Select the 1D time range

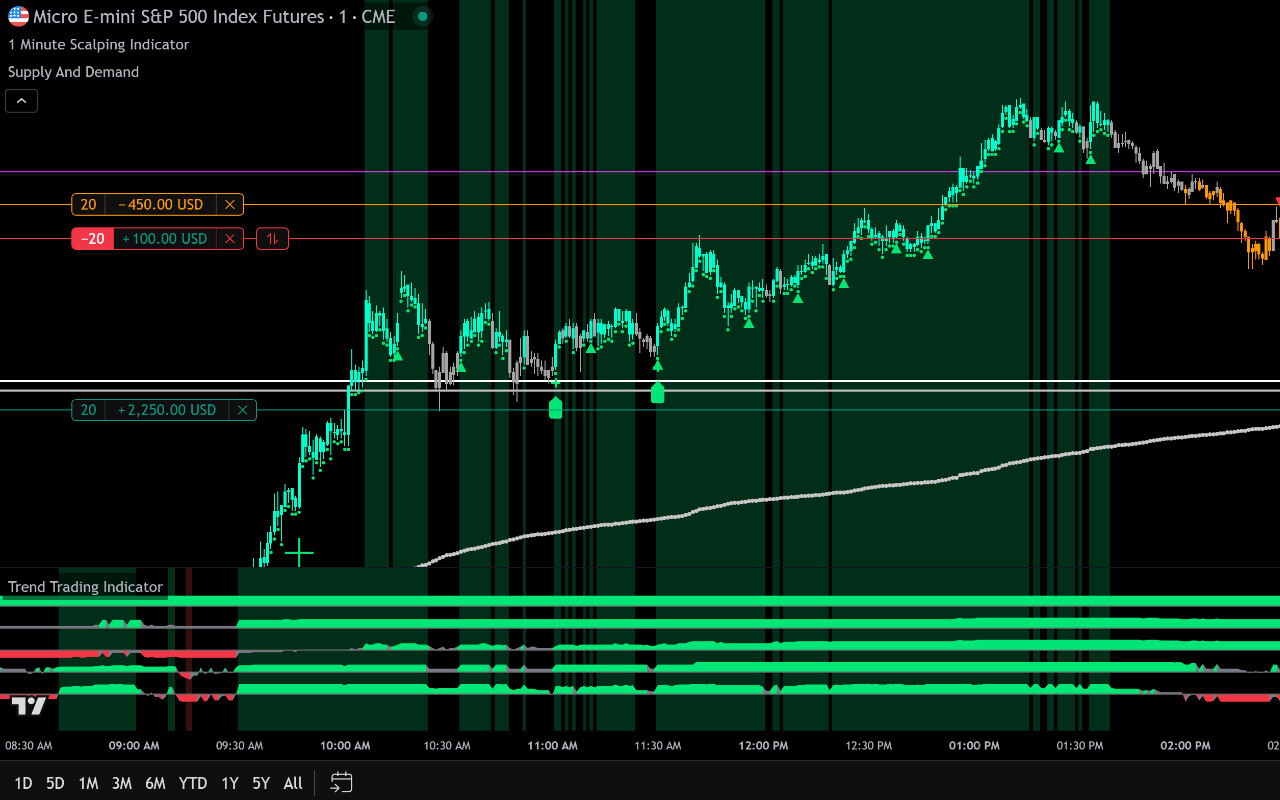pos(23,783)
